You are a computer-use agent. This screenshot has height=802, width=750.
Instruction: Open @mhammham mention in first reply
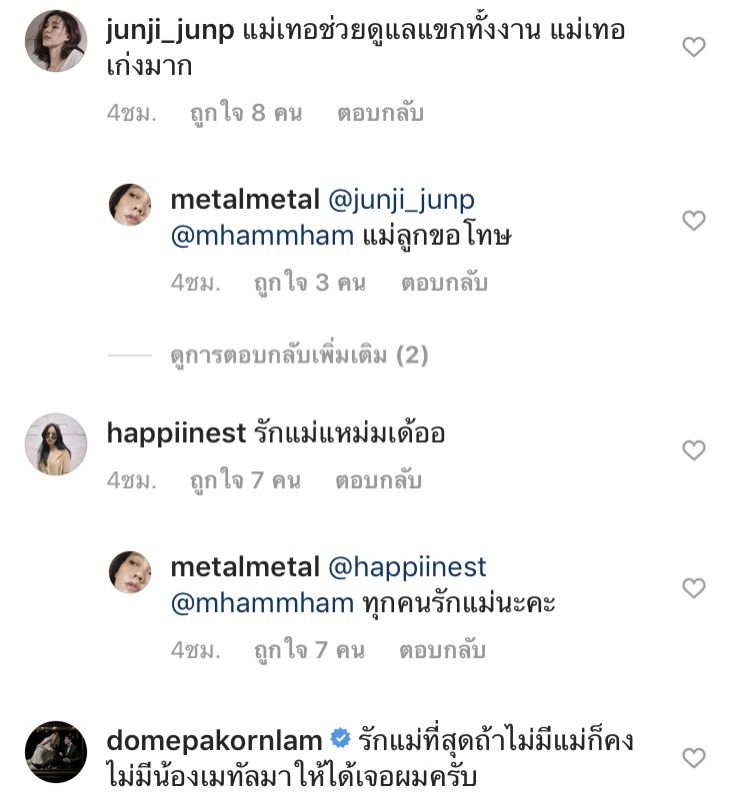[x=262, y=236]
